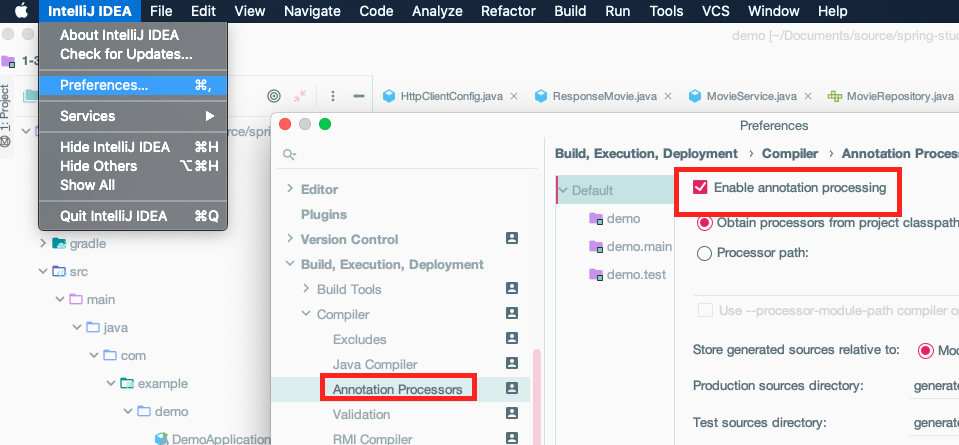Collapse the Default profile node
The width and height of the screenshot is (959, 445).
[x=564, y=190]
